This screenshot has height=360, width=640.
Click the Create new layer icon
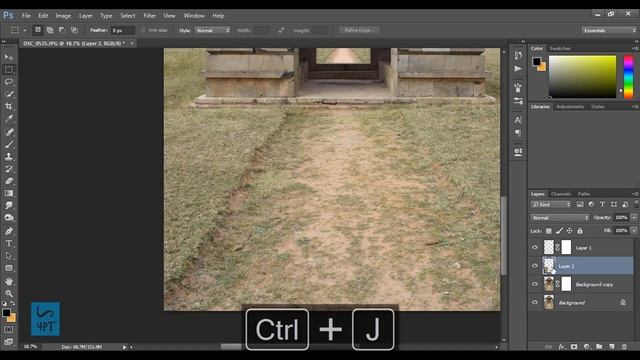(x=611, y=347)
